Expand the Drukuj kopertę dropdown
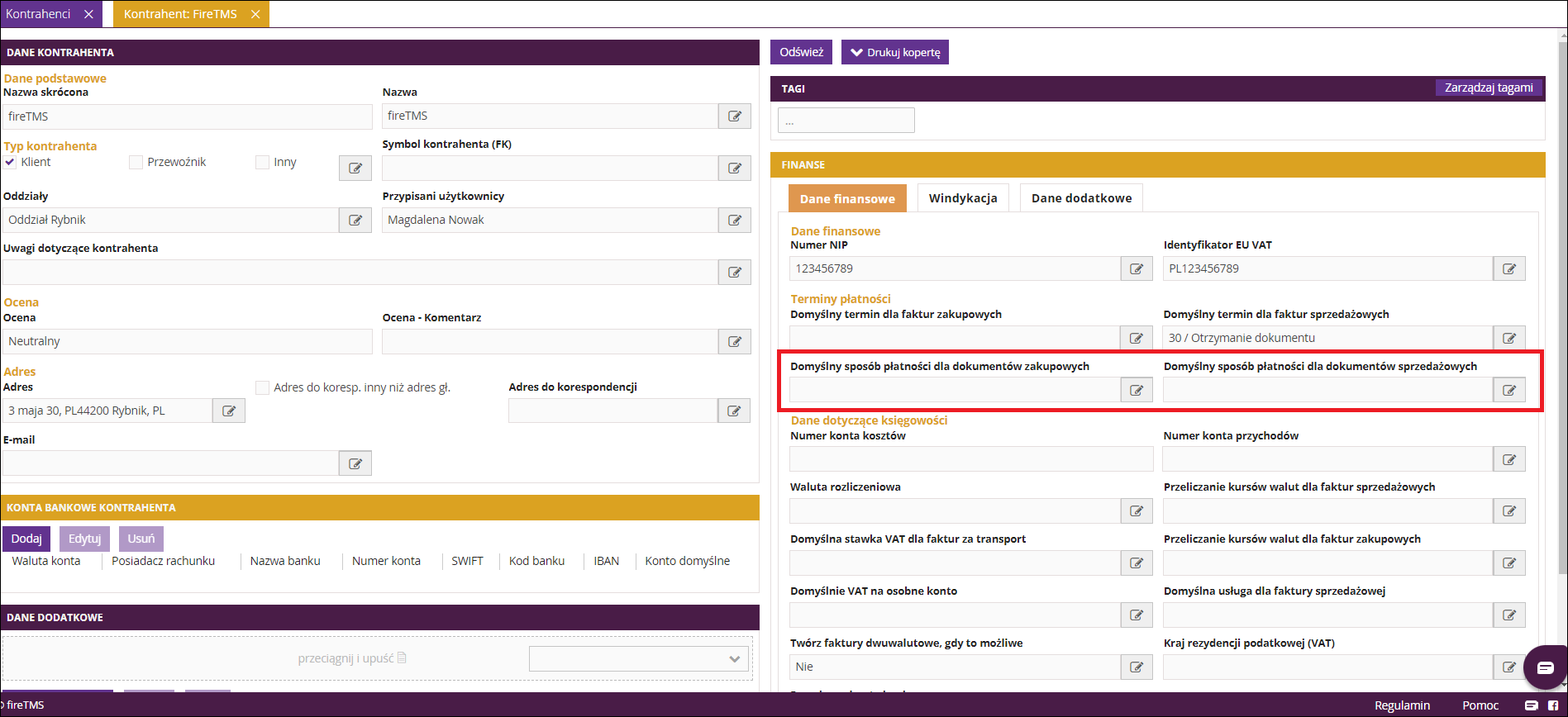This screenshot has height=717, width=1568. [x=895, y=52]
